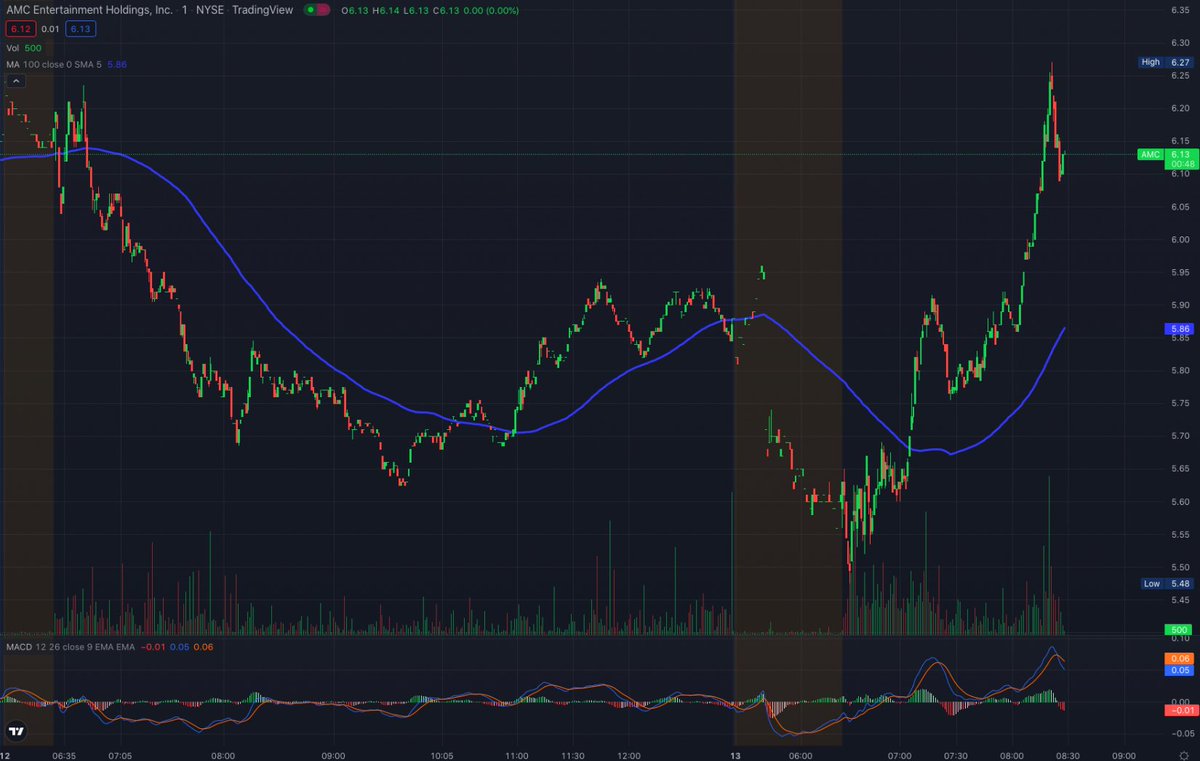This screenshot has width=1200, height=761.
Task: Click the 10:05 time axis label
Action: point(441,757)
